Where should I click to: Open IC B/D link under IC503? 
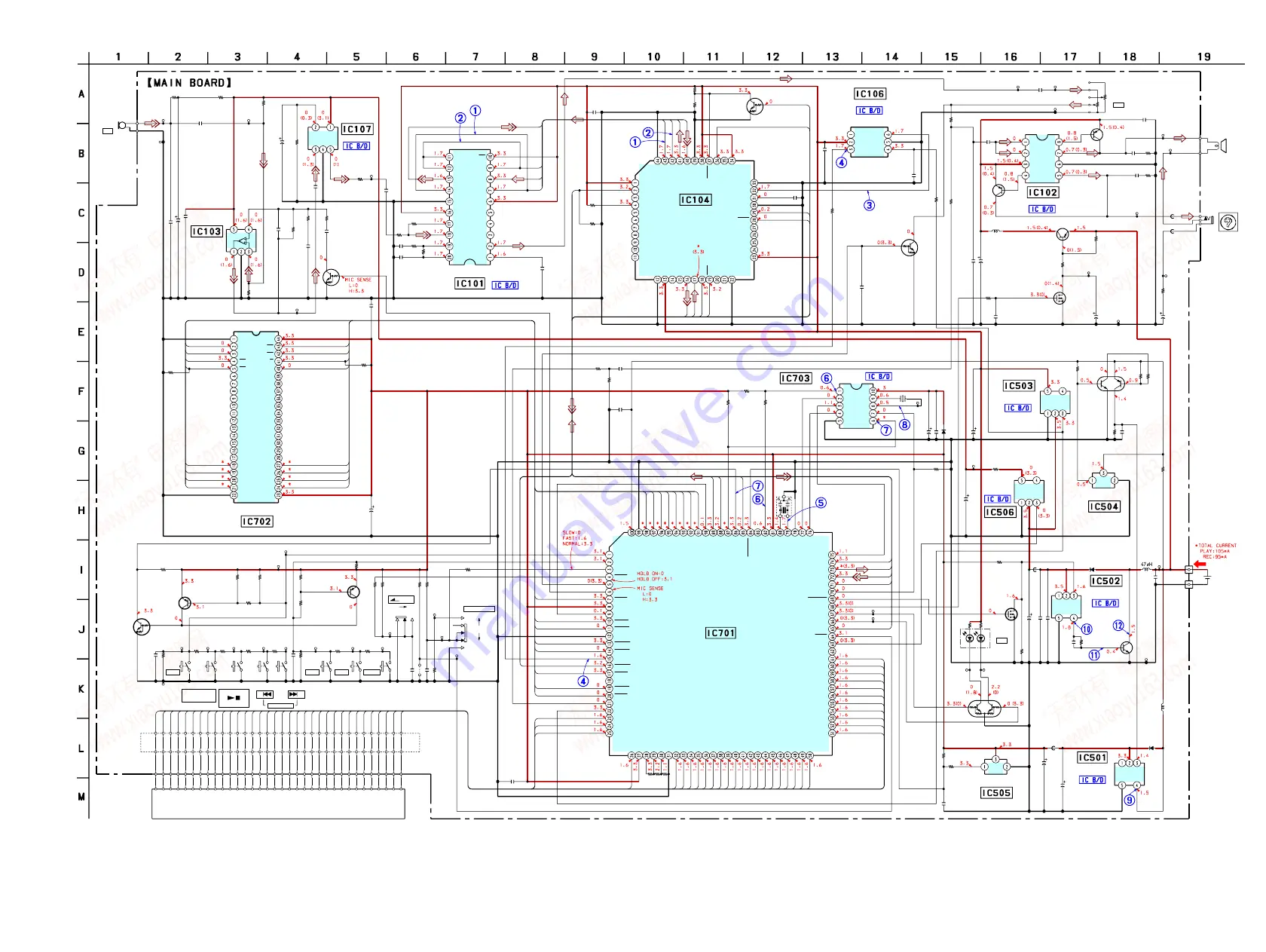click(1018, 409)
